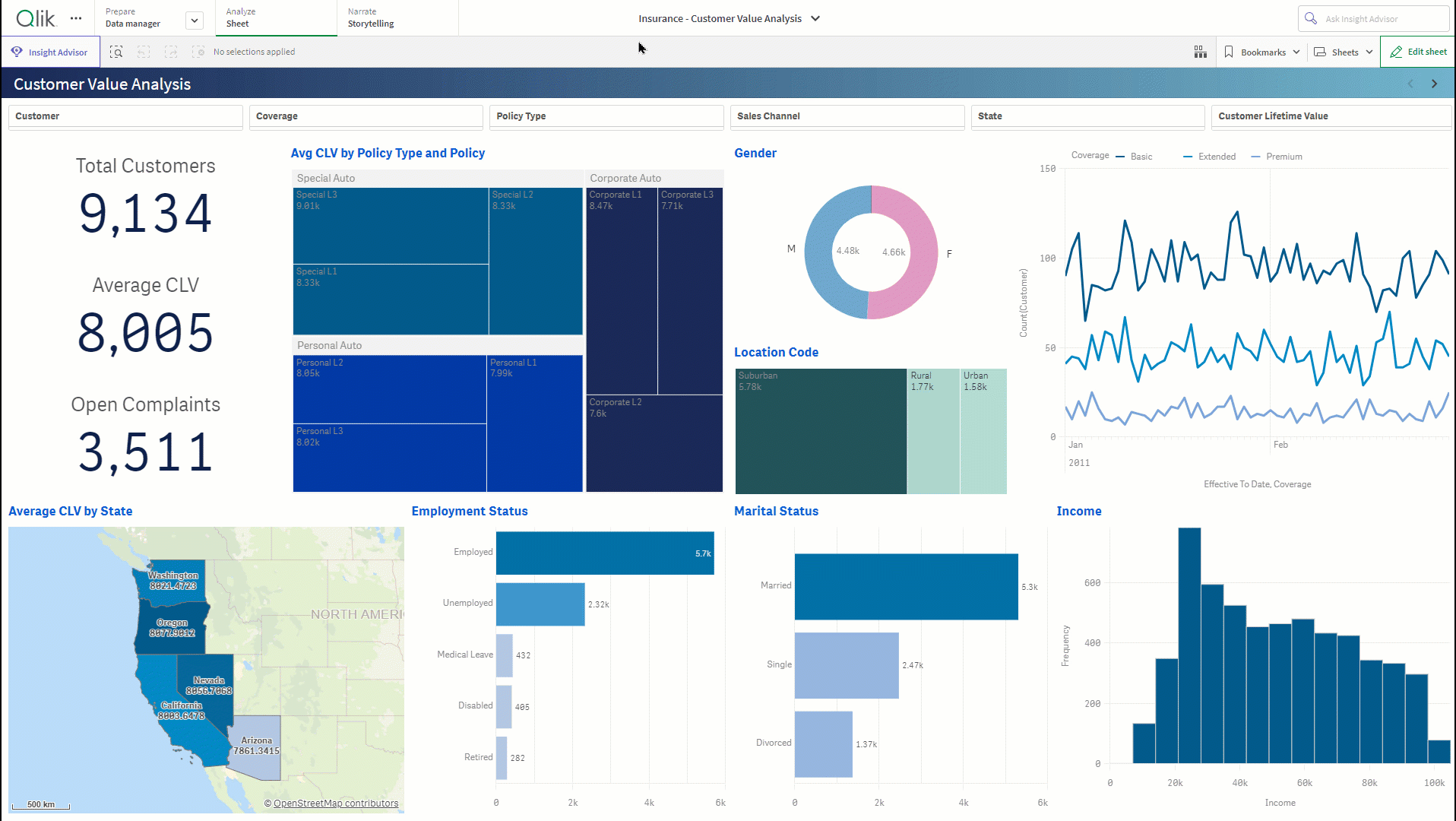Open the global menu ellipsis next to Qlik logo
The width and height of the screenshot is (1456, 821).
pos(75,17)
